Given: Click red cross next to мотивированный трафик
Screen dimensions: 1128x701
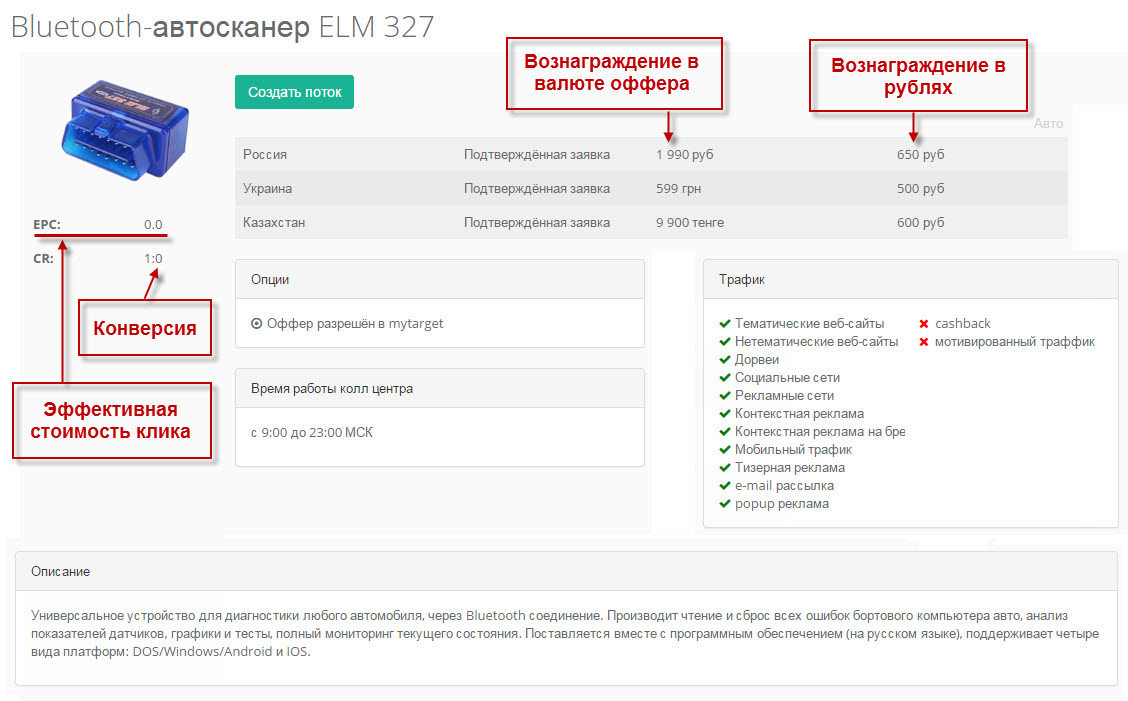Looking at the screenshot, I should coord(924,342).
